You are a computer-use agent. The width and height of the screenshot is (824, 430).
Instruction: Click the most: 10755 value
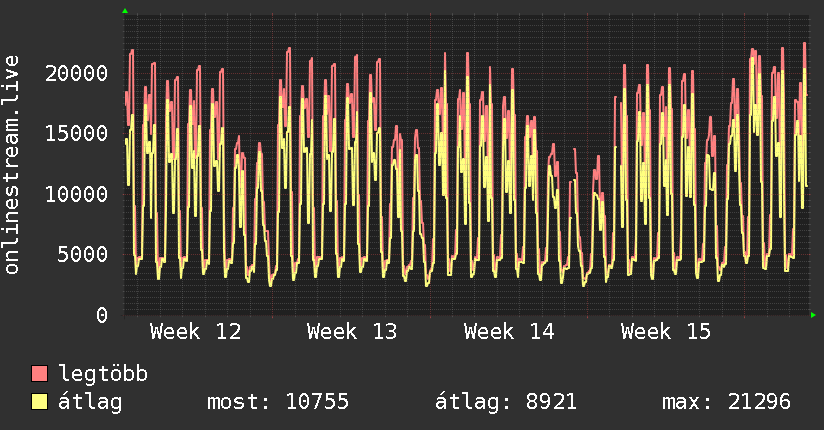tap(278, 402)
